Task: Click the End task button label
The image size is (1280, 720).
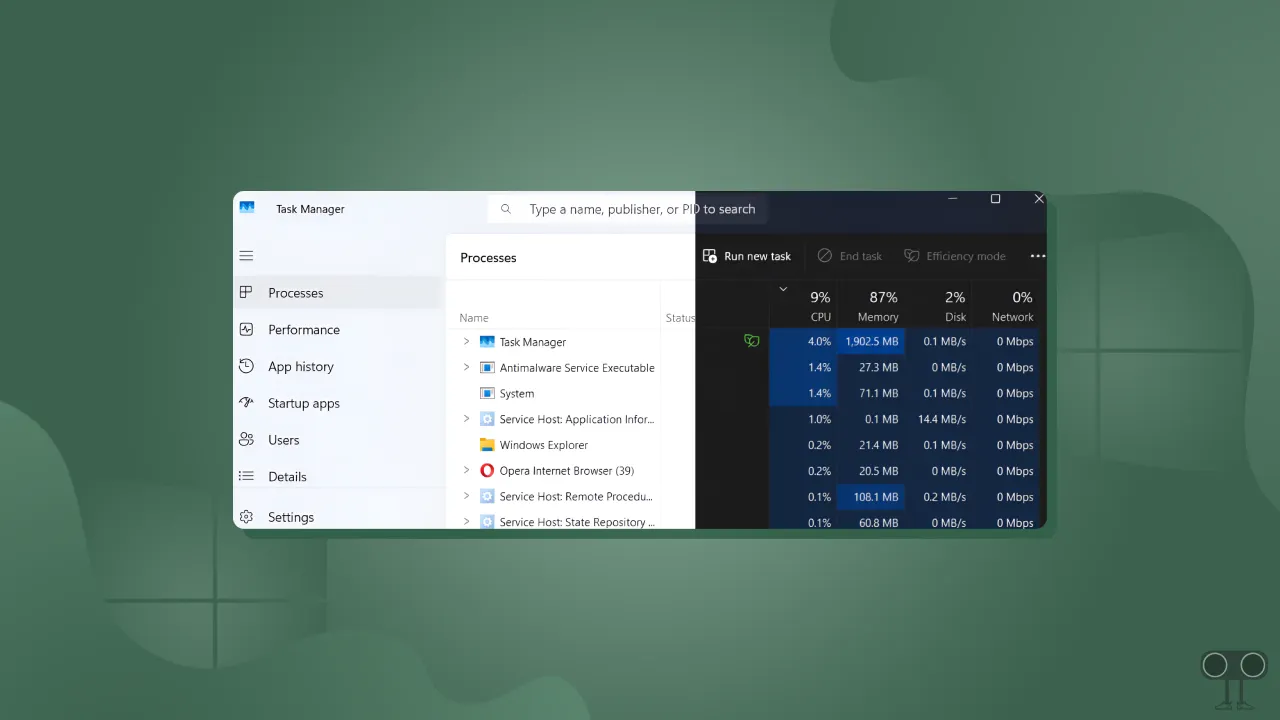Action: tap(861, 256)
